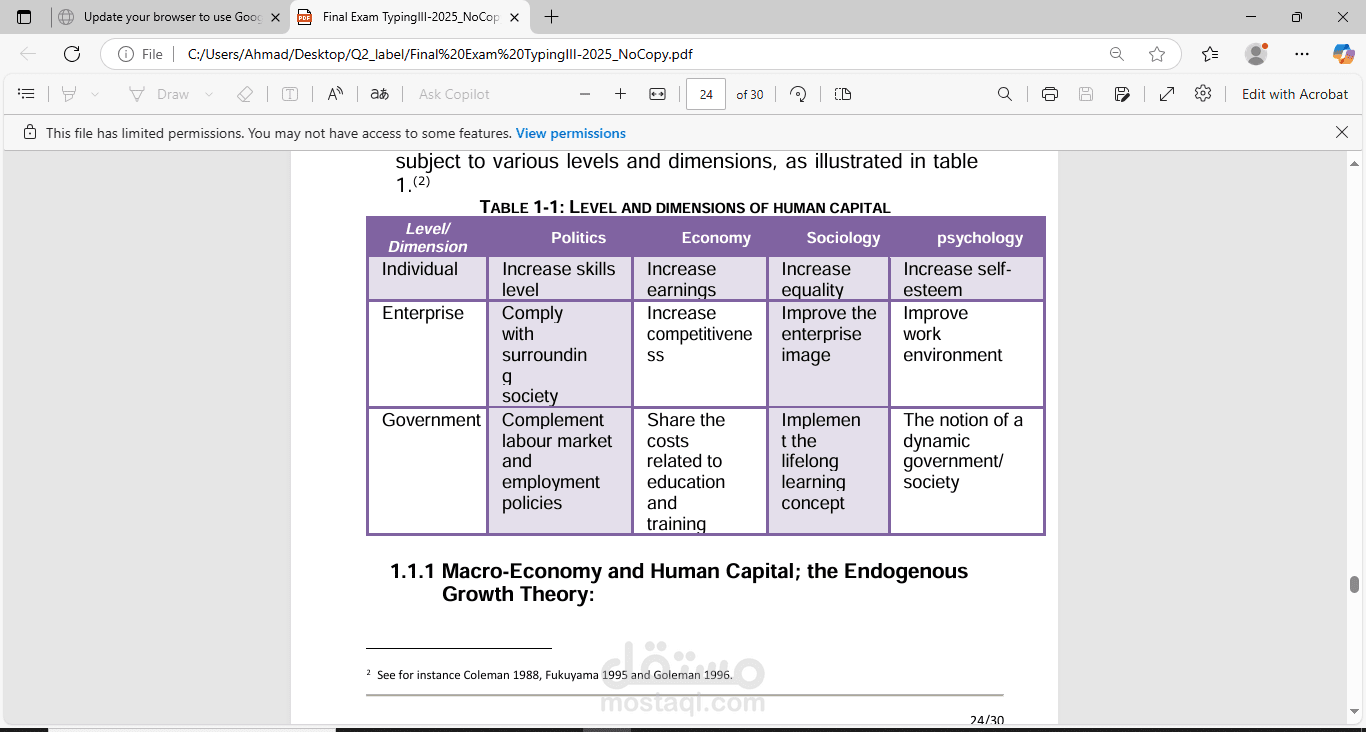1366x732 pixels.
Task: Click the Government row label
Action: coord(431,420)
